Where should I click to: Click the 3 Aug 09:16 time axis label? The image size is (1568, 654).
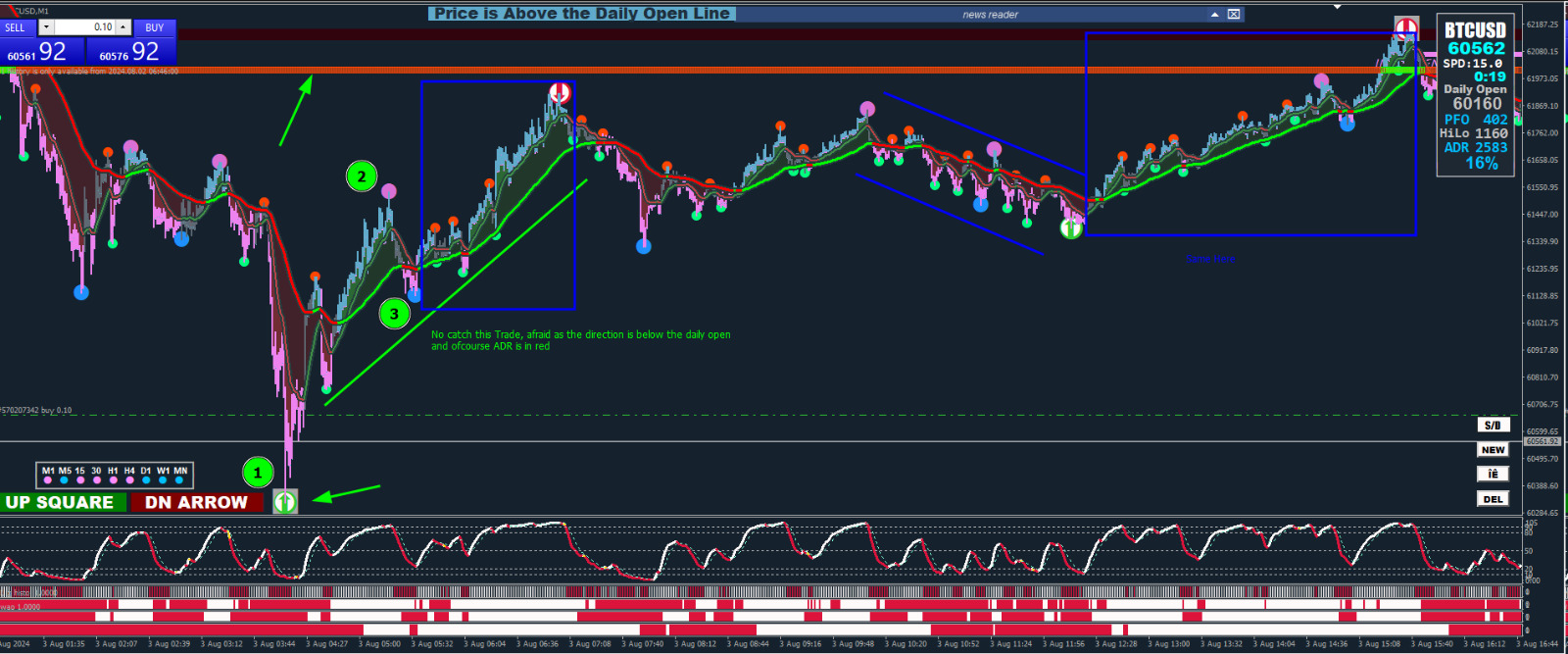(x=801, y=644)
